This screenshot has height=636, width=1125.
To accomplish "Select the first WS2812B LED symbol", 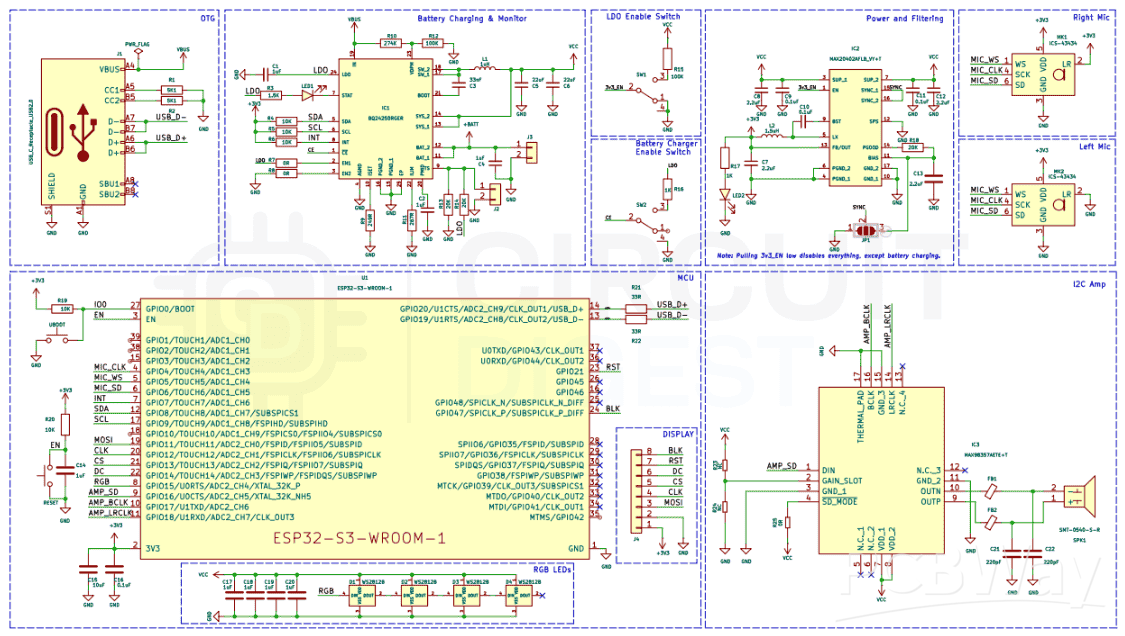I will click(360, 595).
